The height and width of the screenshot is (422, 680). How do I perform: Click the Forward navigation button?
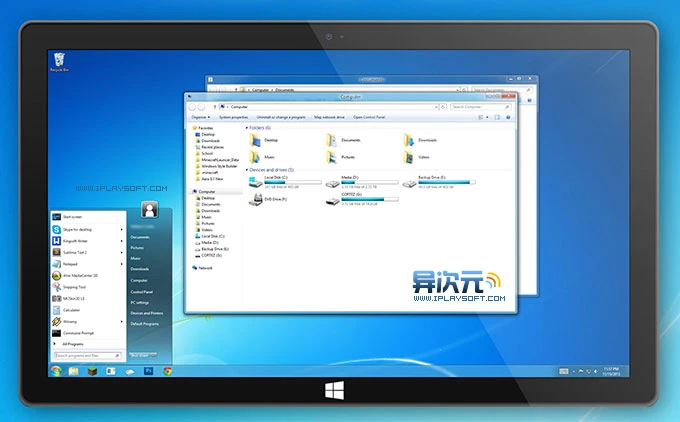point(202,107)
